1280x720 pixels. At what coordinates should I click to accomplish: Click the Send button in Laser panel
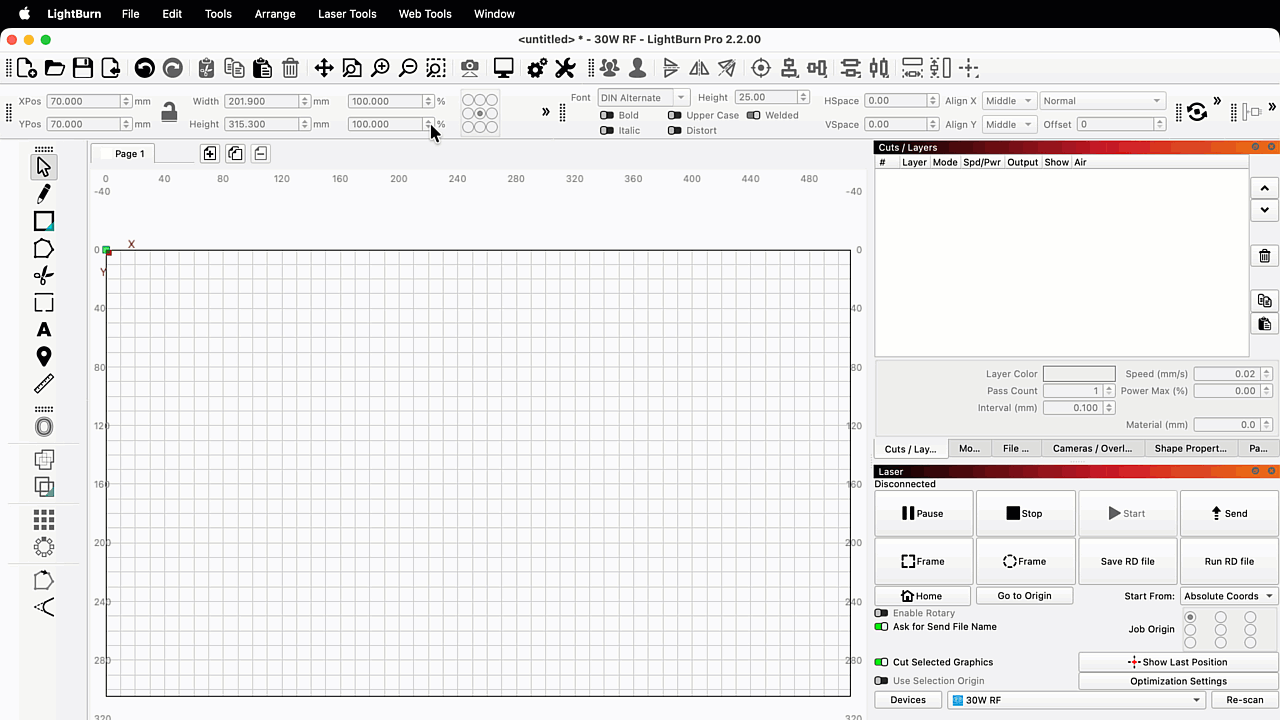[1229, 513]
